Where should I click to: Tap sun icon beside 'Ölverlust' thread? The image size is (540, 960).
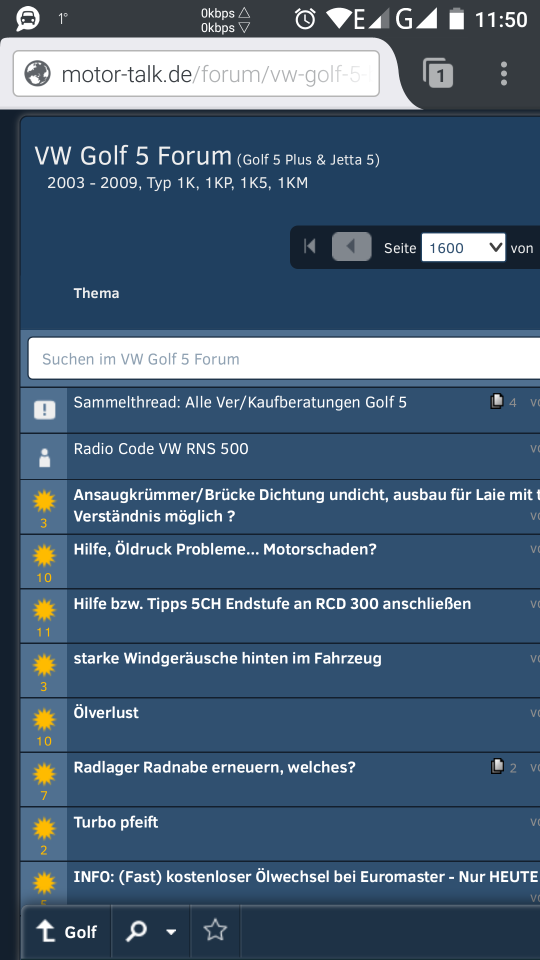tap(44, 719)
